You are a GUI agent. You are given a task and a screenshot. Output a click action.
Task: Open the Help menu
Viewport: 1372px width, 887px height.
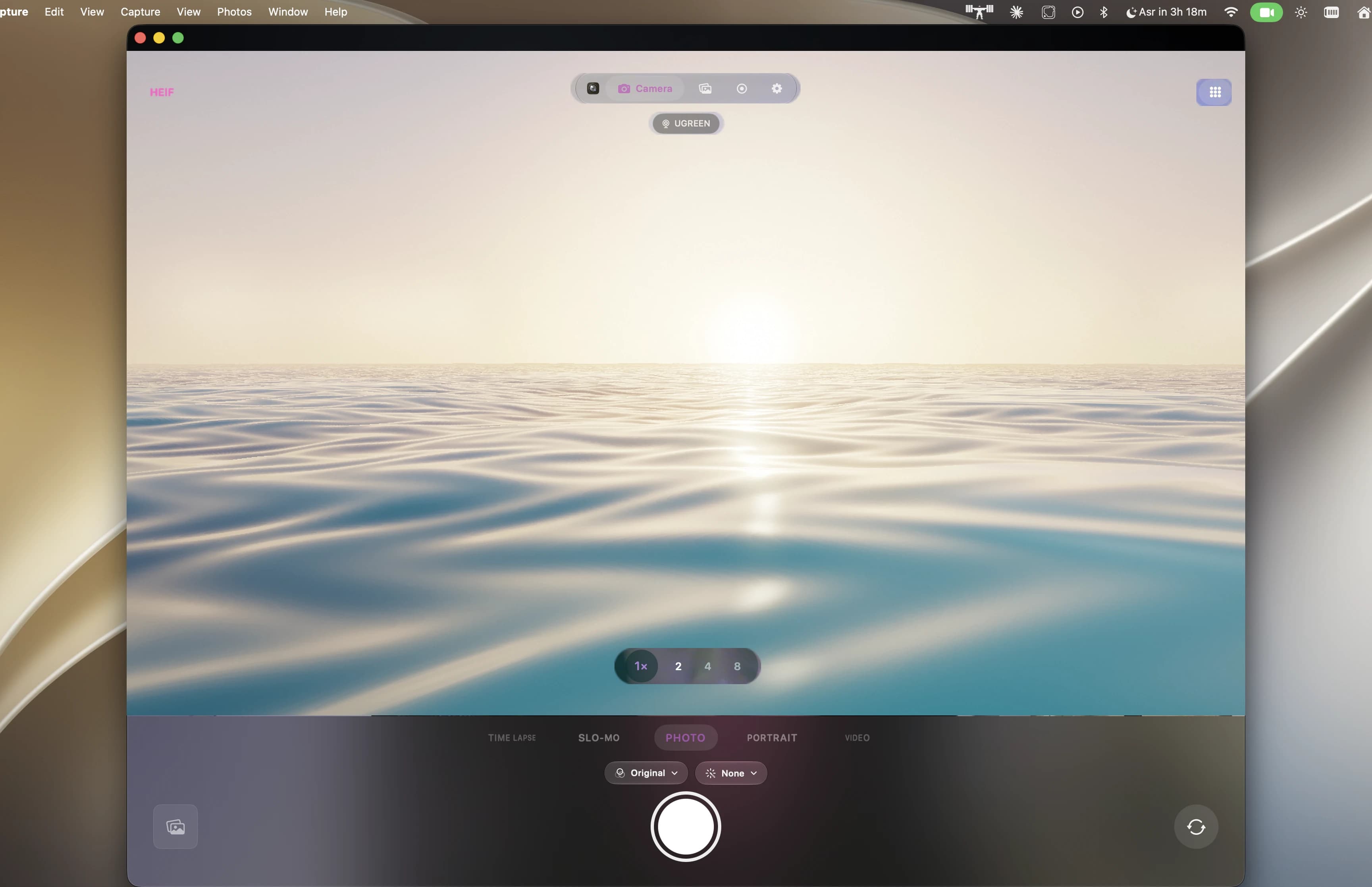[x=336, y=12]
